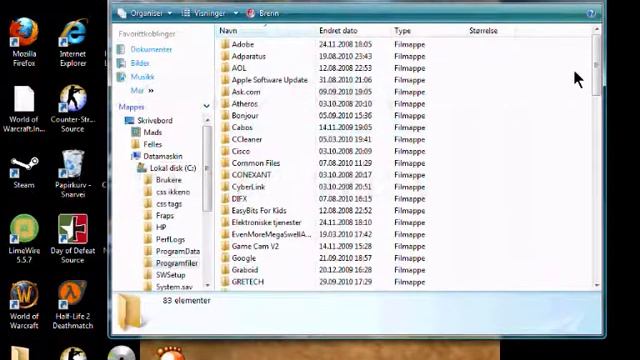Select the CCleaner folder icon
Screen dimensions: 640x360
click(225, 139)
